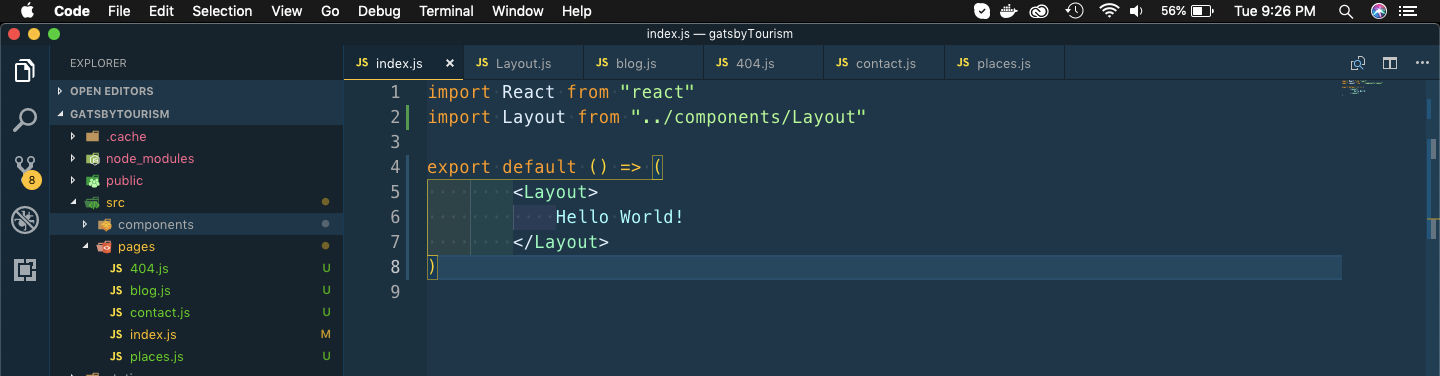Open Siri from the menu bar
This screenshot has height=376, width=1440.
click(1379, 11)
